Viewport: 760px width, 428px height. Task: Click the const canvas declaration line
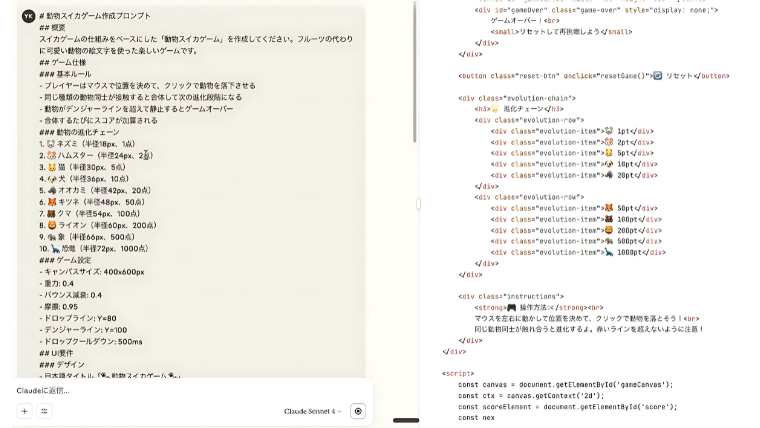point(565,384)
